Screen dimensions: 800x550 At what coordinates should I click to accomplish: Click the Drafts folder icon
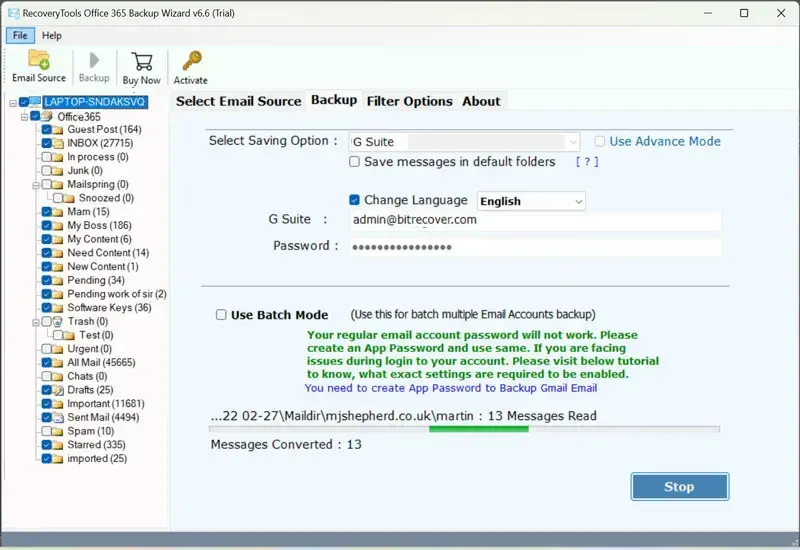(x=58, y=390)
